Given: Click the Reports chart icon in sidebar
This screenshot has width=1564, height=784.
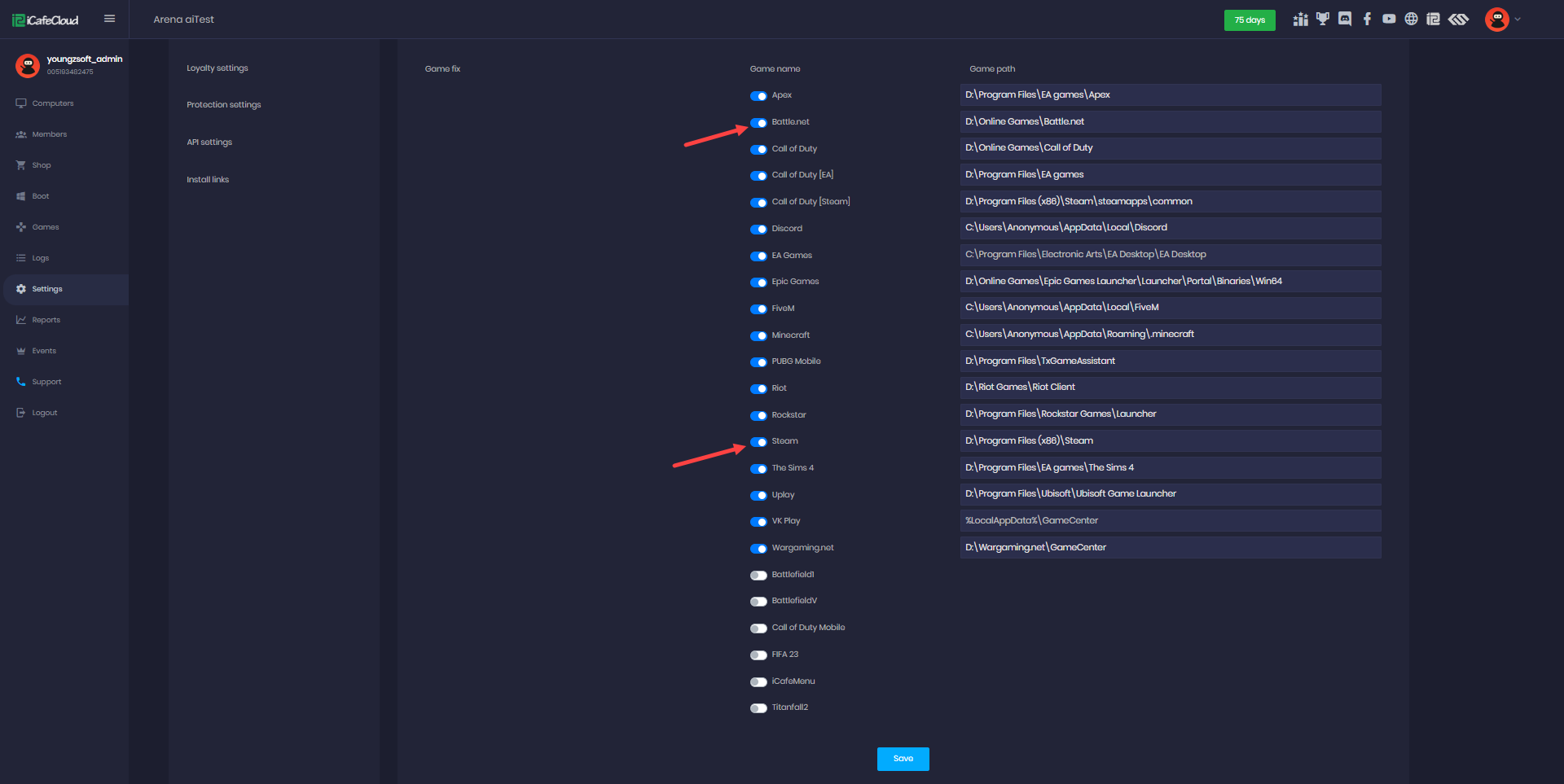Looking at the screenshot, I should (x=21, y=320).
